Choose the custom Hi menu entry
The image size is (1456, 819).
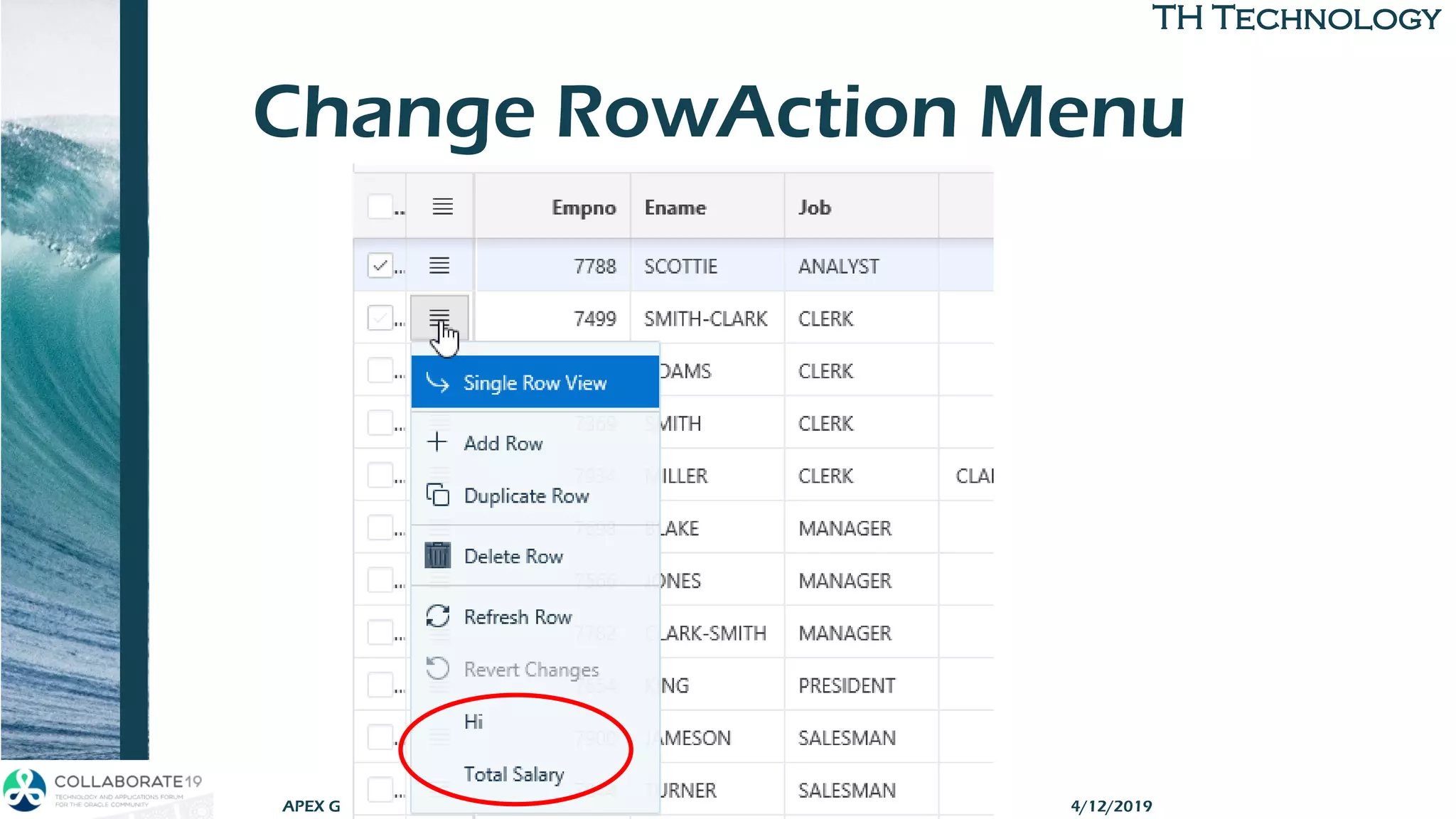535,722
